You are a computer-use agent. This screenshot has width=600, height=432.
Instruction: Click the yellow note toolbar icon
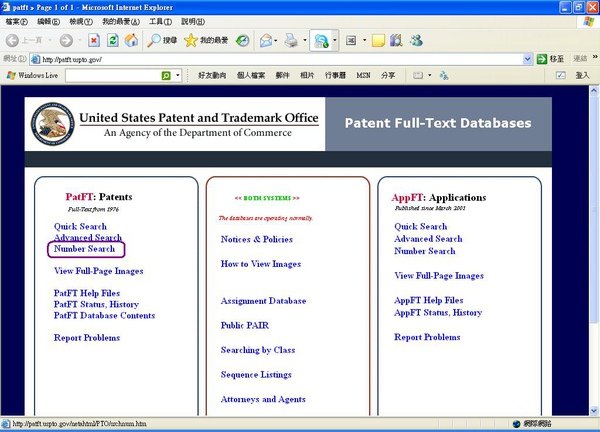[x=378, y=40]
